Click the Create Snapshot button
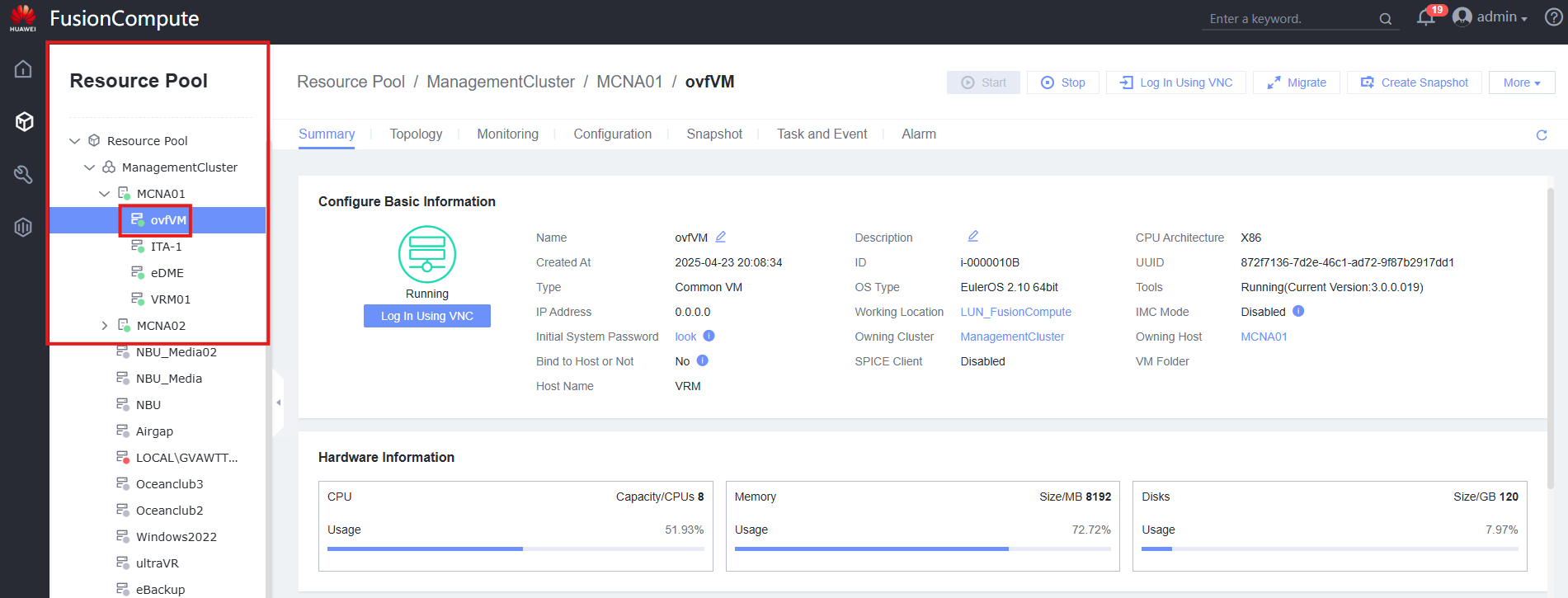This screenshot has height=598, width=1568. (1414, 82)
